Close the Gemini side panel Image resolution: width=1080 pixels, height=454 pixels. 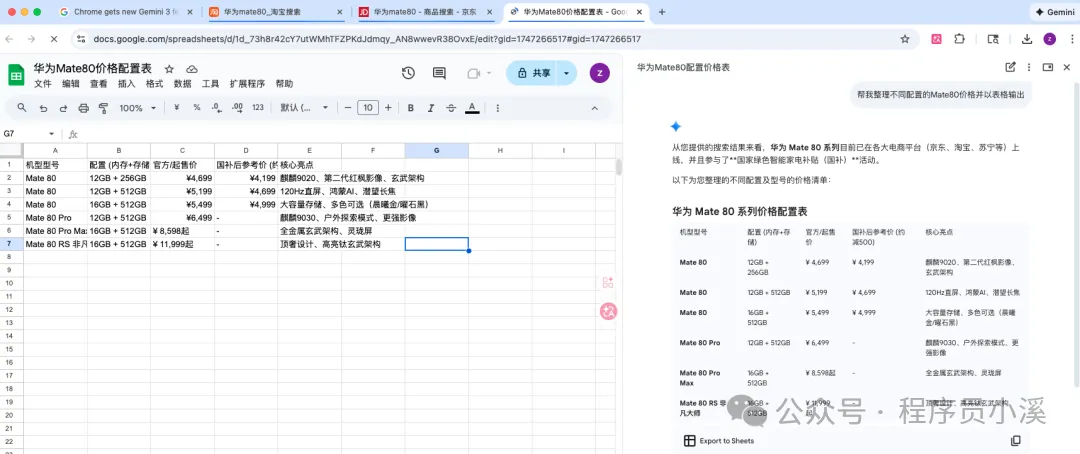click(1067, 67)
